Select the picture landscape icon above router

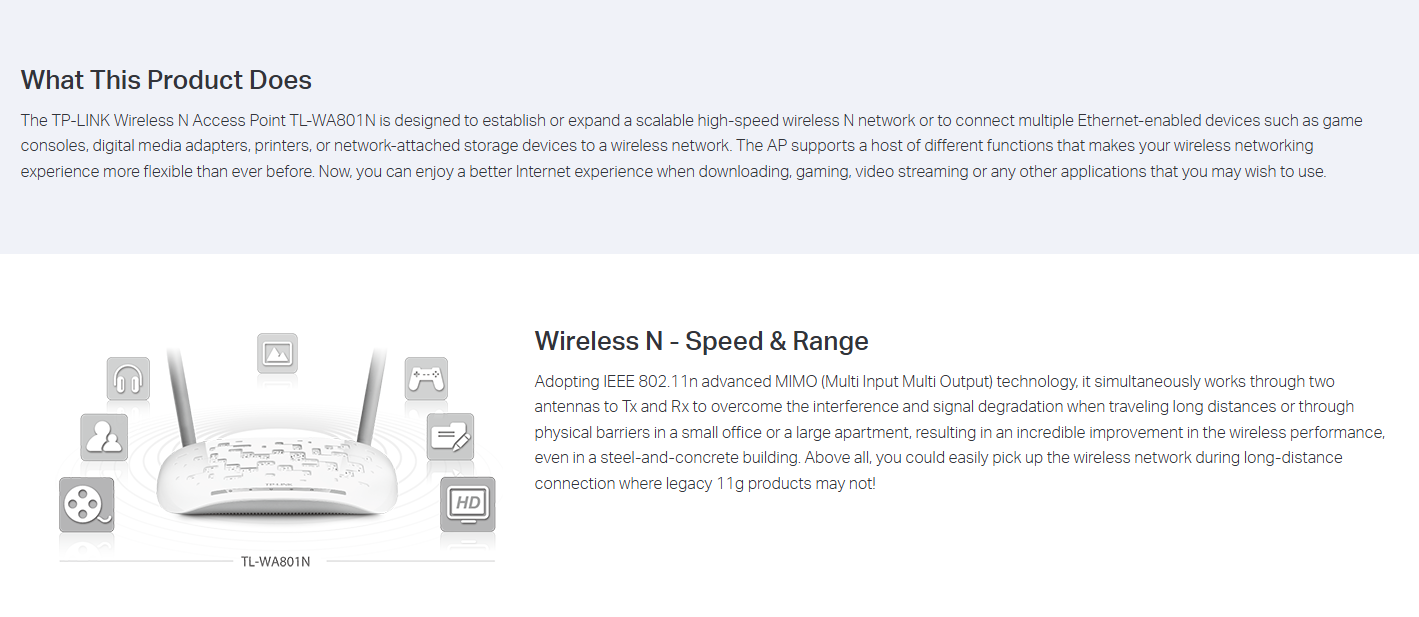[x=277, y=353]
